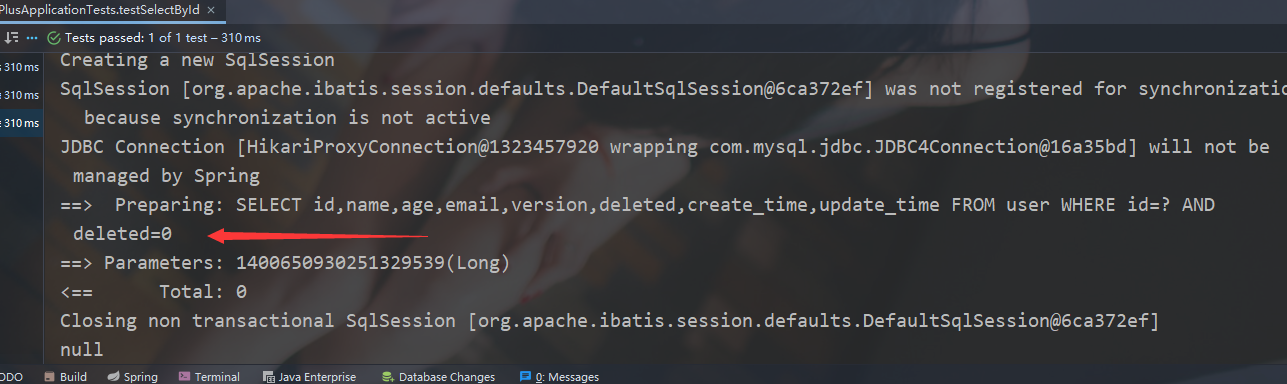Open the Database Changes tool window
The image size is (1287, 384).
coord(438,377)
